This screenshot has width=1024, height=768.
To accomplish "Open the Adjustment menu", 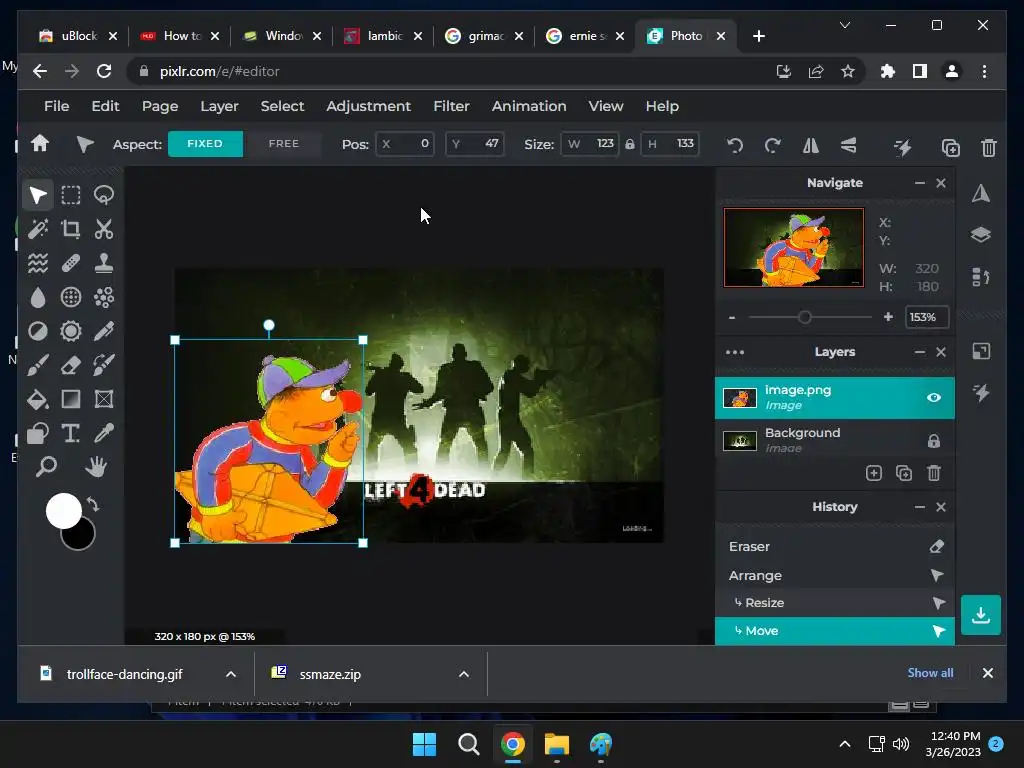I will point(368,106).
